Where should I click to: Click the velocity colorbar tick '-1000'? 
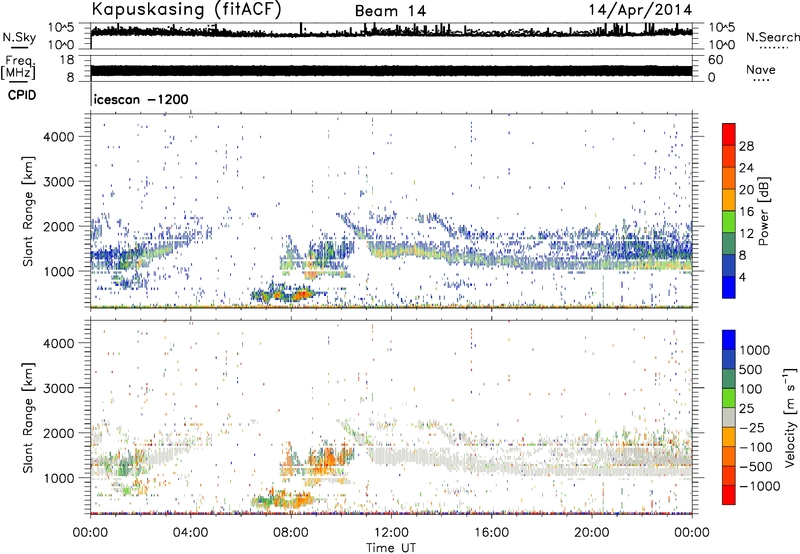coord(759,486)
